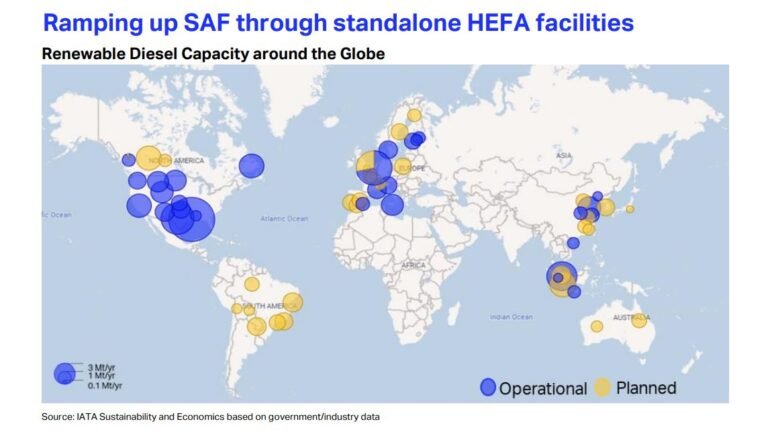Viewport: 768px width, 434px height.
Task: Select the Planned legend label
Action: tap(646, 388)
